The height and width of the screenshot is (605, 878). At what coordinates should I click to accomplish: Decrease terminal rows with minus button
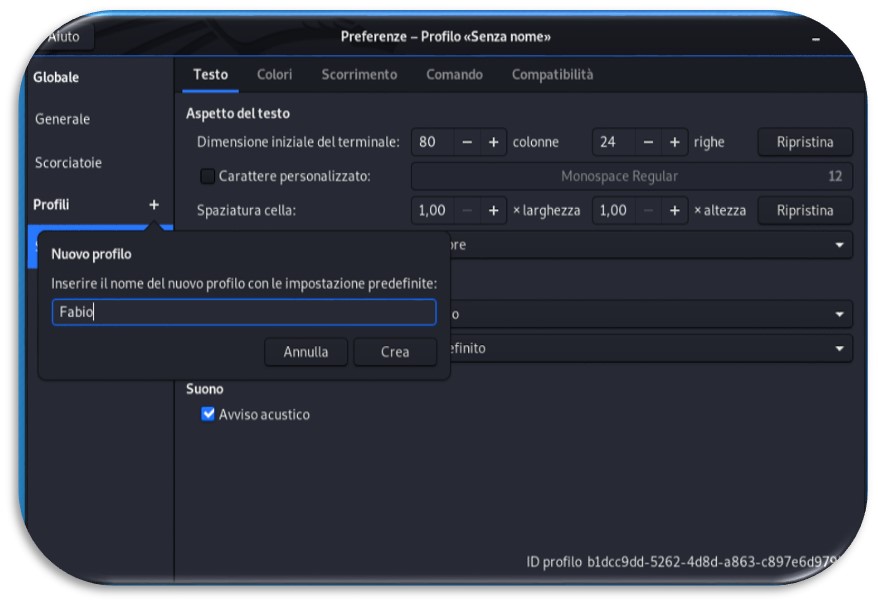[648, 142]
